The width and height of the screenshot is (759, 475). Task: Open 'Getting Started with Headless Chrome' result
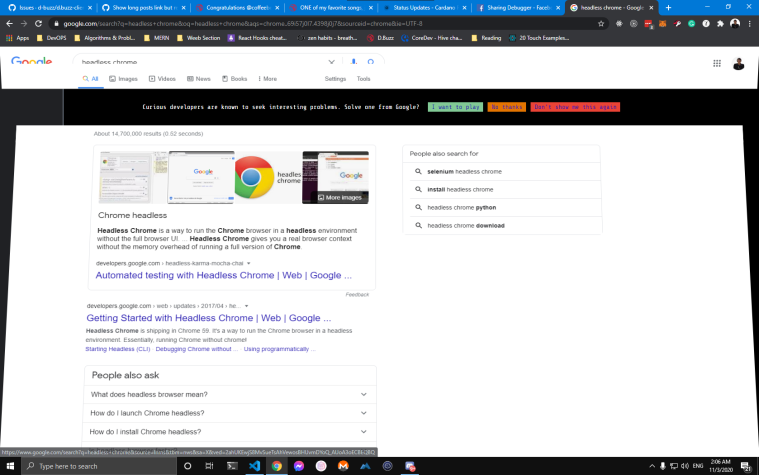pos(209,318)
